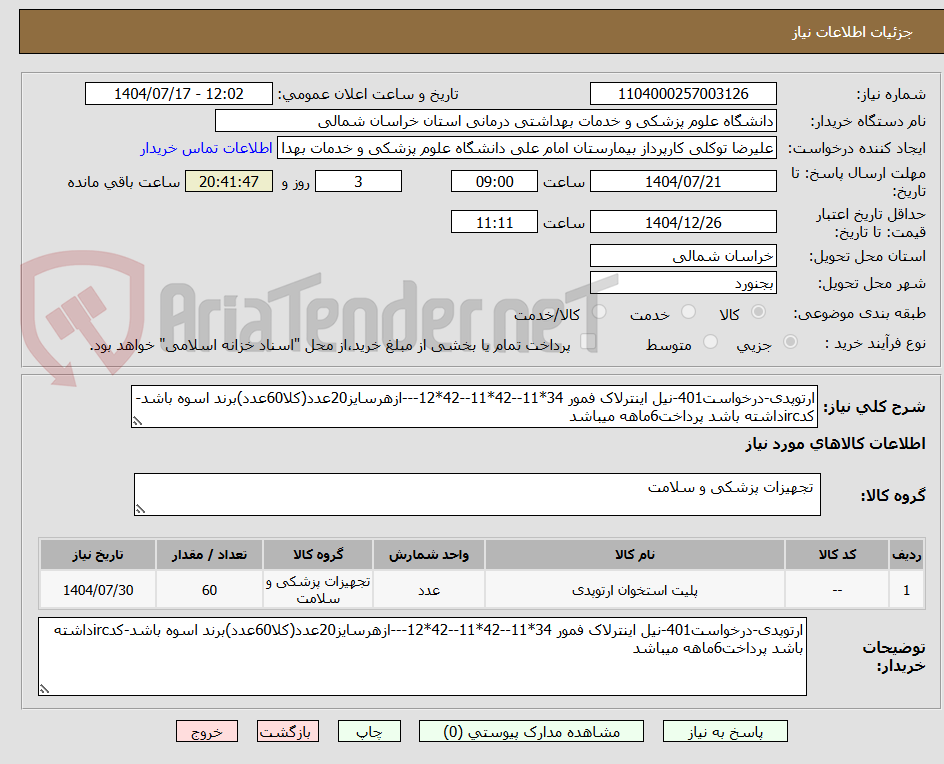
Task: Click the چاپ button to print
Action: tap(368, 731)
